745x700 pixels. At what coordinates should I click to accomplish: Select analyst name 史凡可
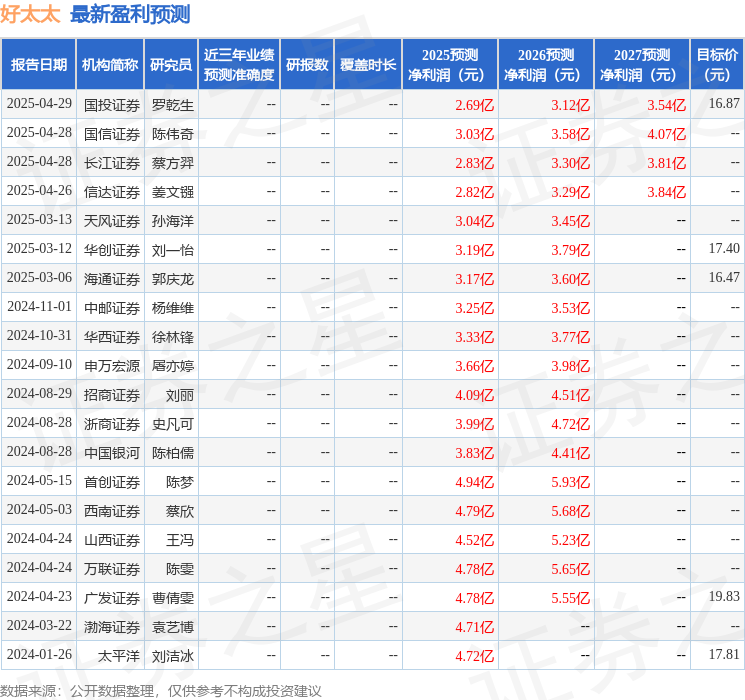pos(172,423)
